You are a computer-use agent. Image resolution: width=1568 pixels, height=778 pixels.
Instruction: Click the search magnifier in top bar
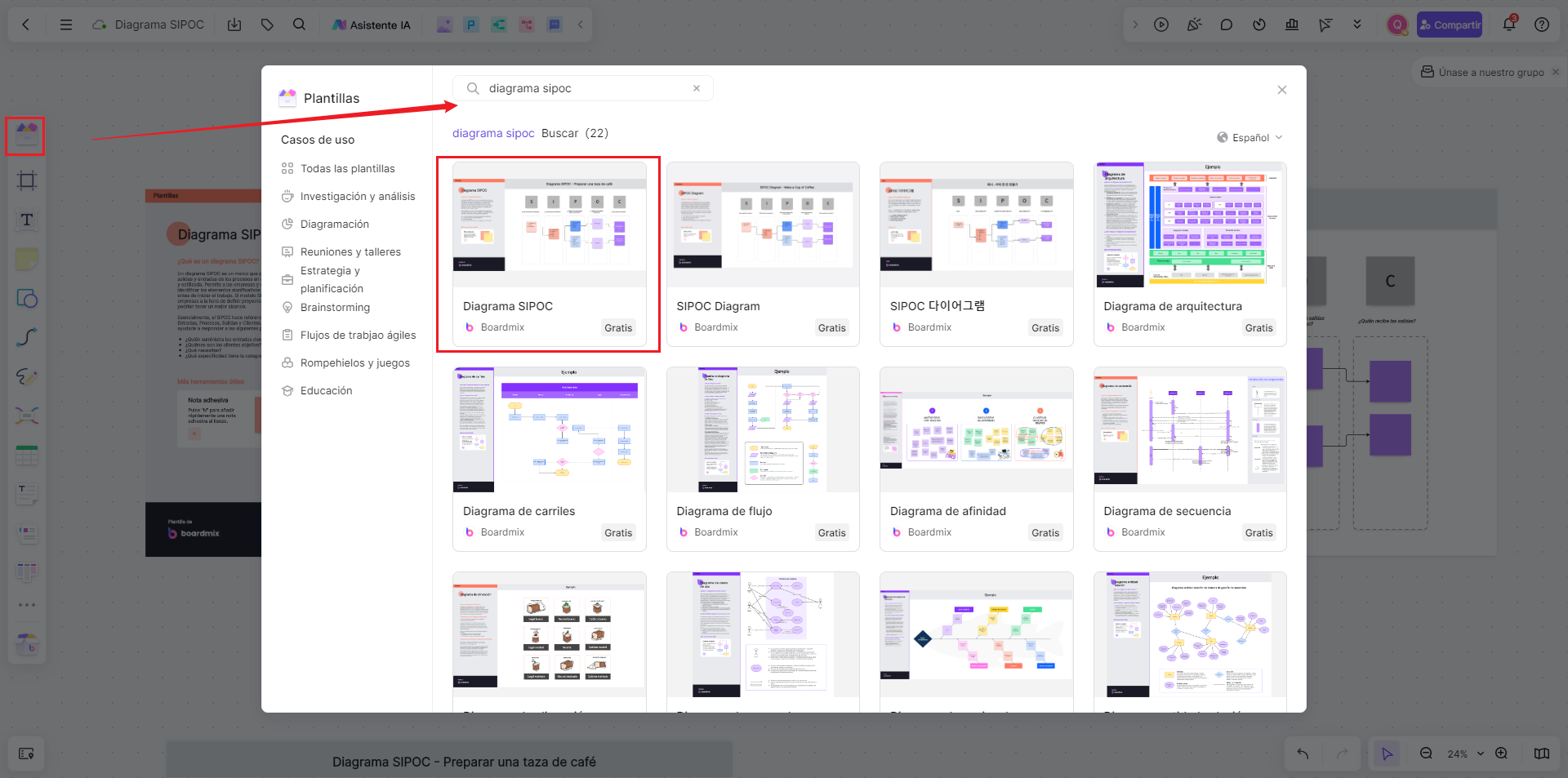[300, 24]
